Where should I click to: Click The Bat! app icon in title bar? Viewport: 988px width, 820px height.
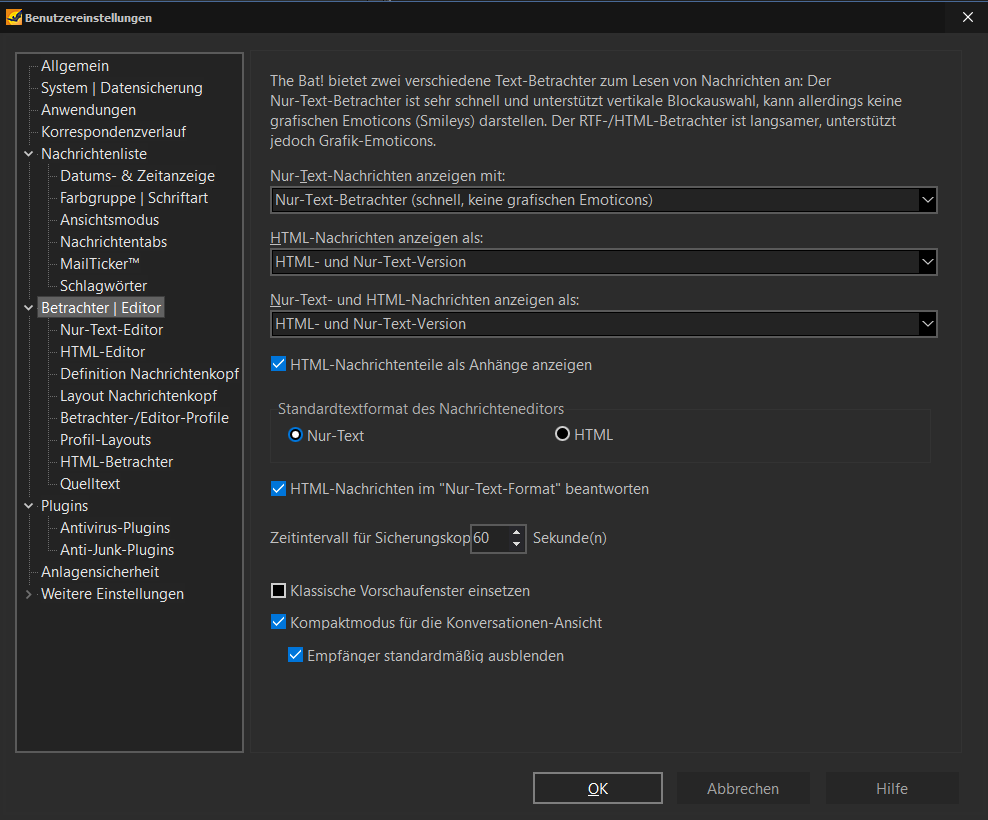coord(15,17)
